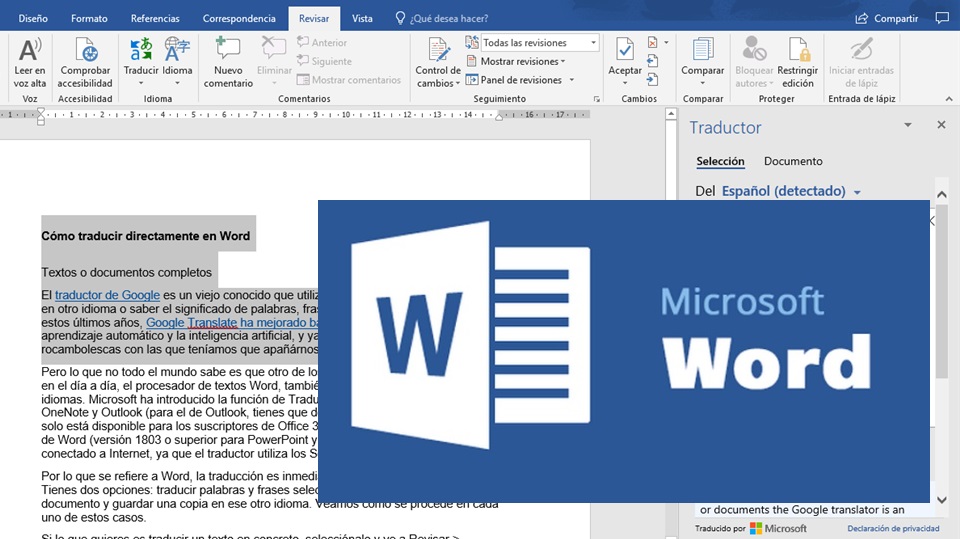The image size is (960, 539).
Task: Switch to Correspondencia tab
Action: (239, 18)
